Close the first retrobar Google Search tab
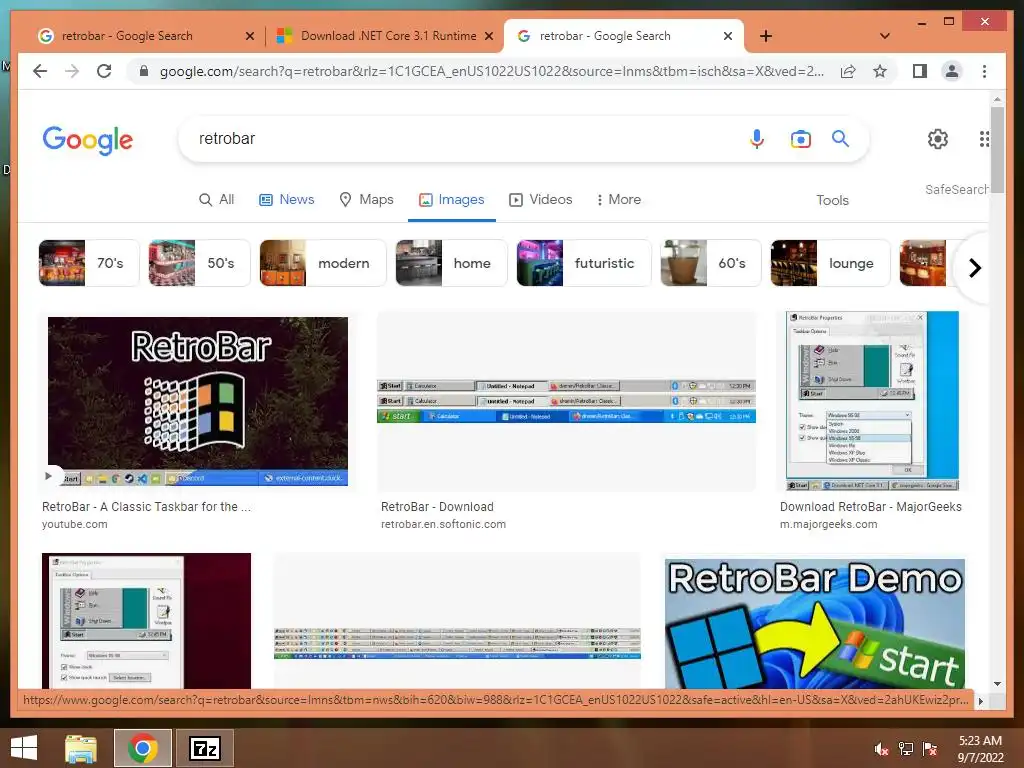Image resolution: width=1024 pixels, height=768 pixels. 249,36
